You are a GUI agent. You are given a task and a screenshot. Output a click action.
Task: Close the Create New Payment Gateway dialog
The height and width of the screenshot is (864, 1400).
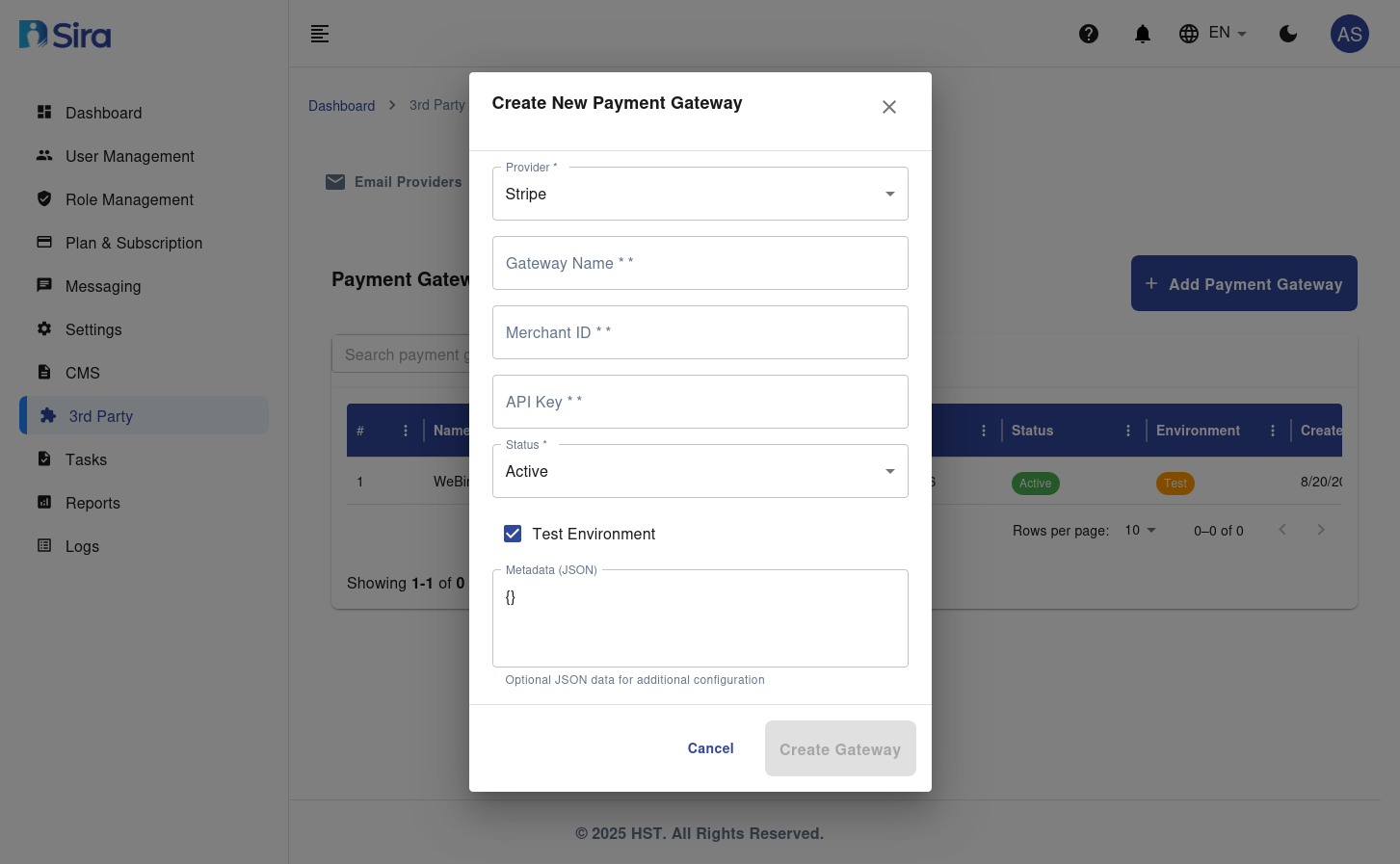889,107
